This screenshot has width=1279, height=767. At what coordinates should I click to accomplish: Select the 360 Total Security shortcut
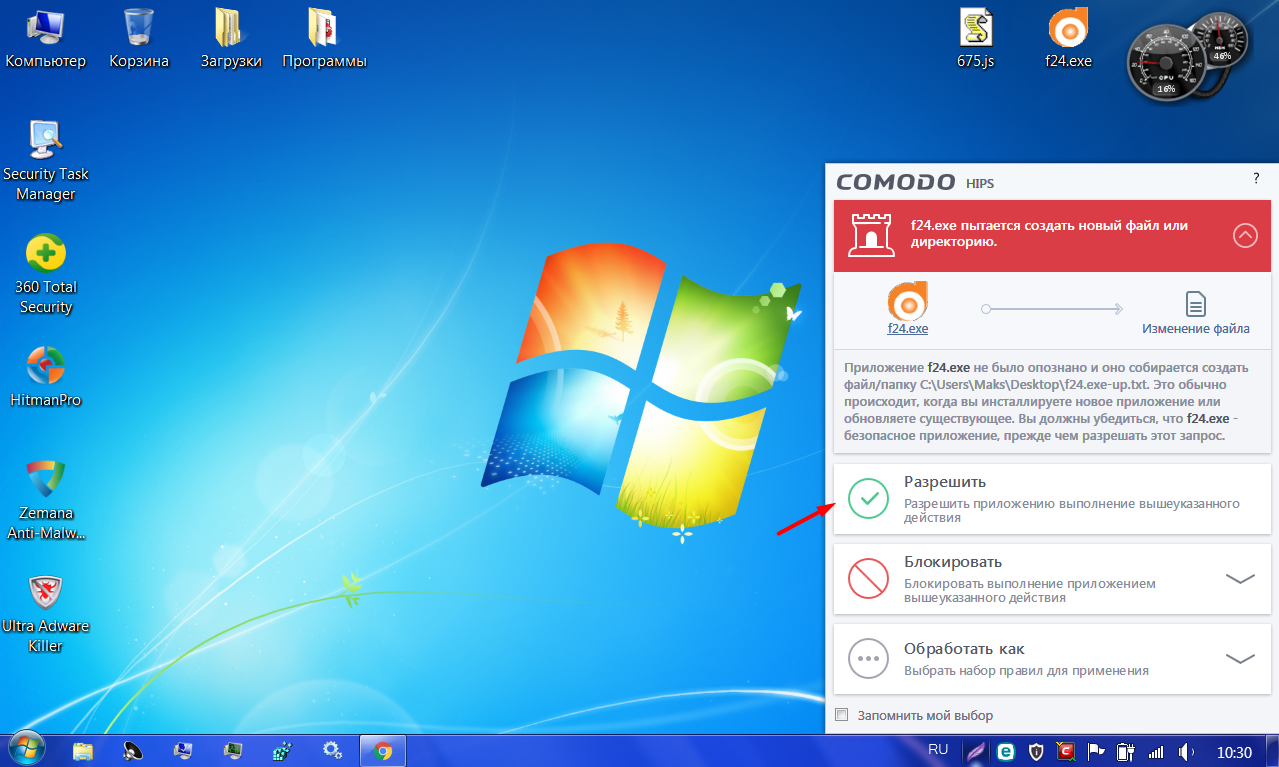tap(46, 274)
